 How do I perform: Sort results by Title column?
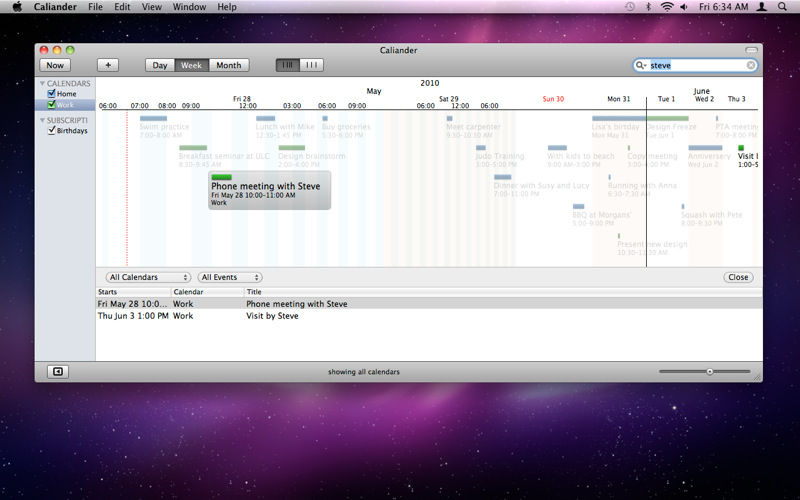pos(503,292)
